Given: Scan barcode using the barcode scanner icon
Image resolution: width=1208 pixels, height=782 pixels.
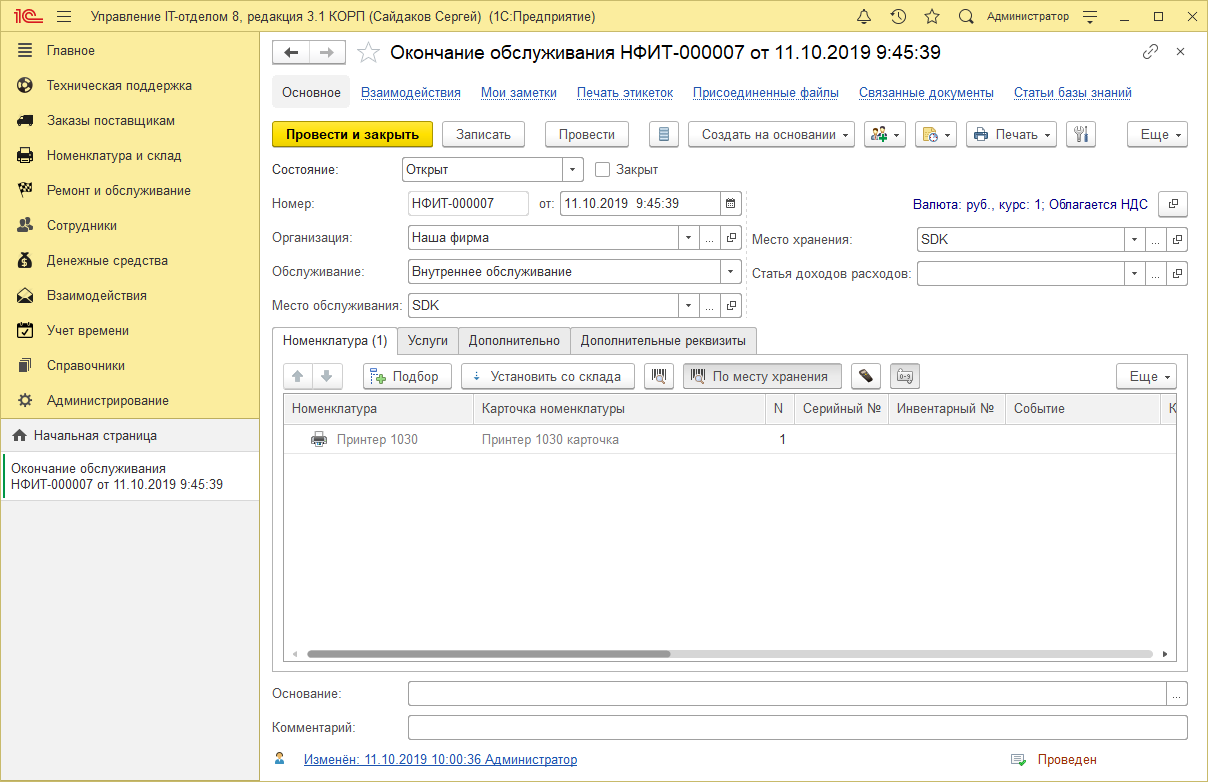Looking at the screenshot, I should pyautogui.click(x=660, y=376).
